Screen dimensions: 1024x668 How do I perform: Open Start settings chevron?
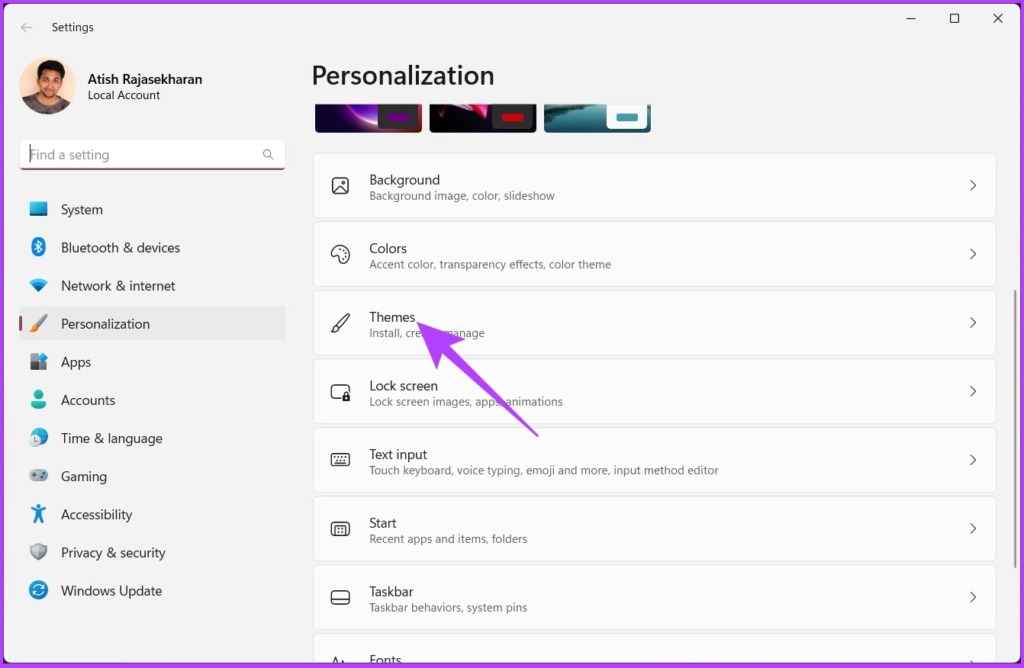click(x=973, y=528)
